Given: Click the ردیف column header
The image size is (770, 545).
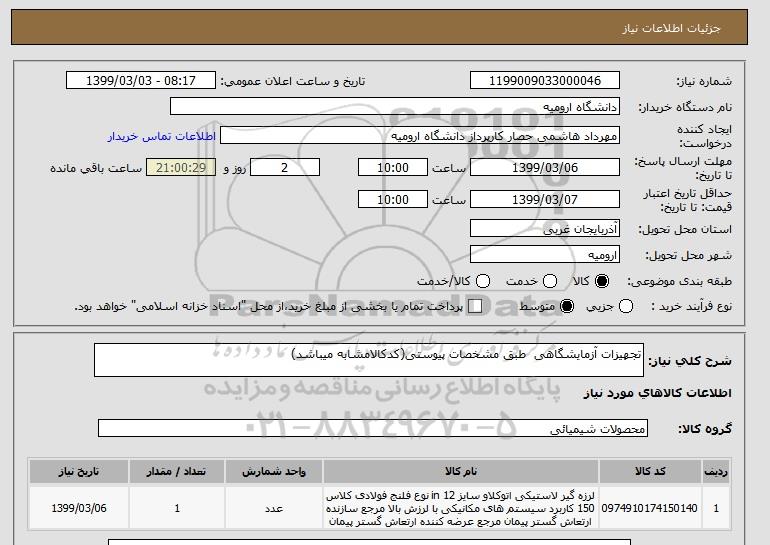Looking at the screenshot, I should coord(716,472).
